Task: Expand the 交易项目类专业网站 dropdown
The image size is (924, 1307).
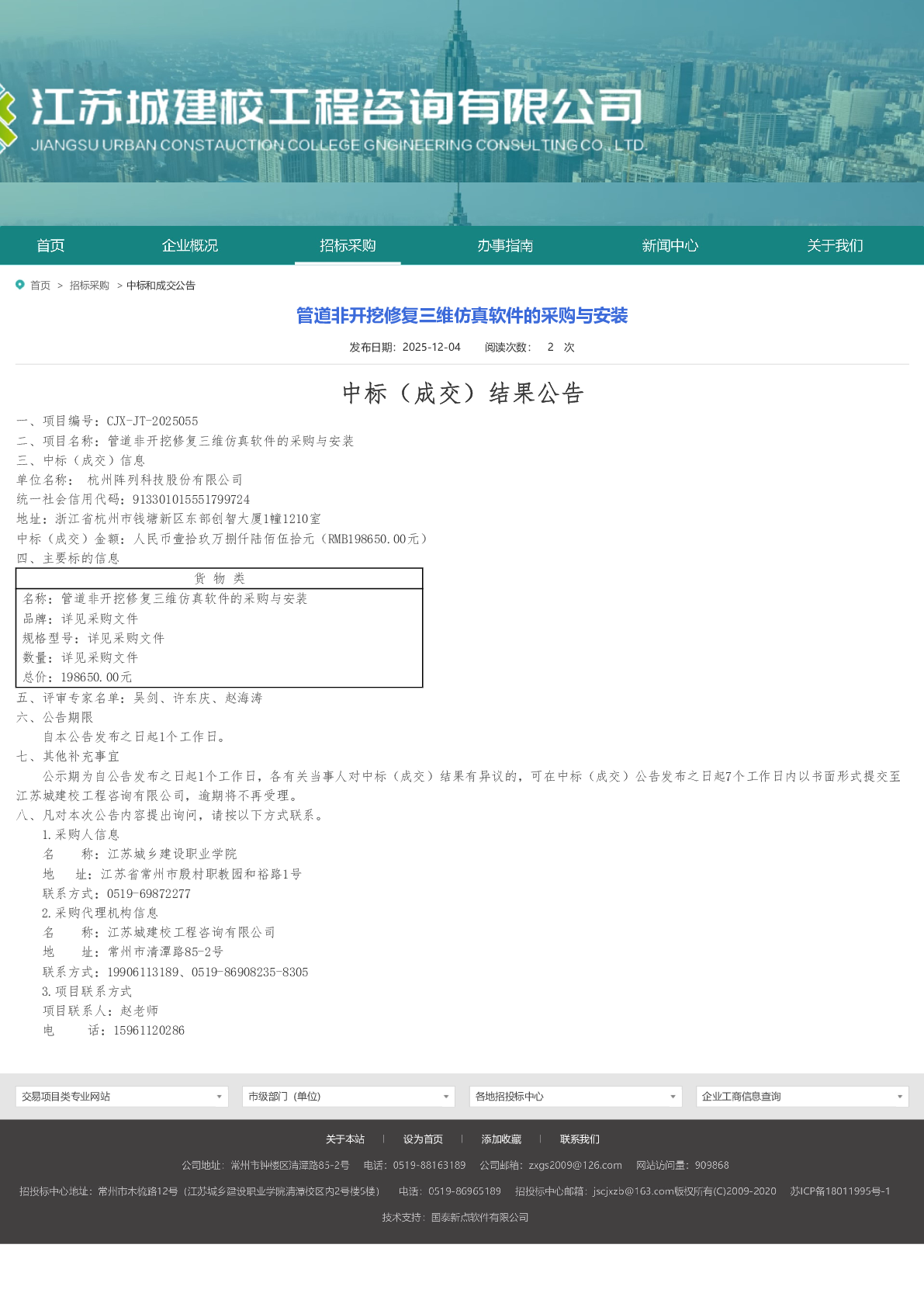Action: pyautogui.click(x=122, y=1097)
